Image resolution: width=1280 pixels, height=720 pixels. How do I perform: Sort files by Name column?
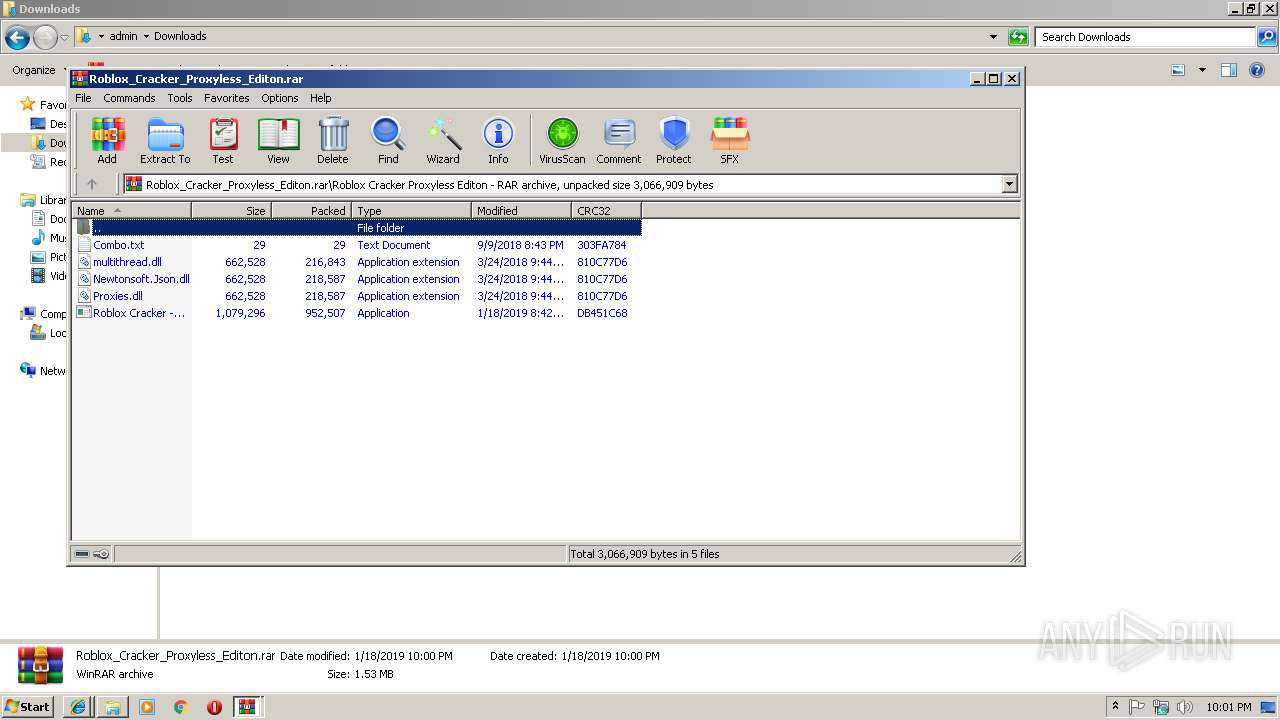pos(132,210)
